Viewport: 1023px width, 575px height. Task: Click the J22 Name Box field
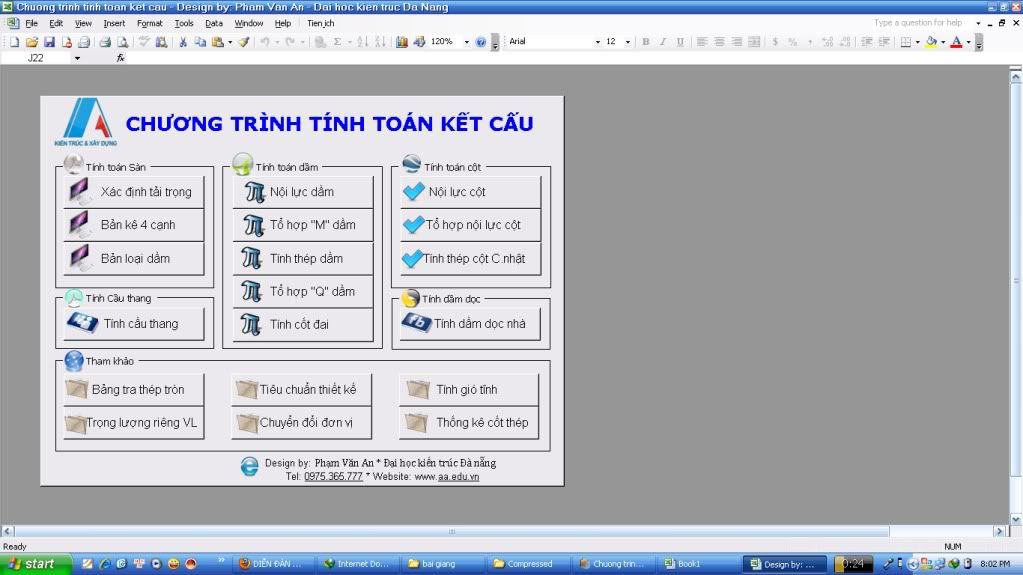tap(40, 58)
